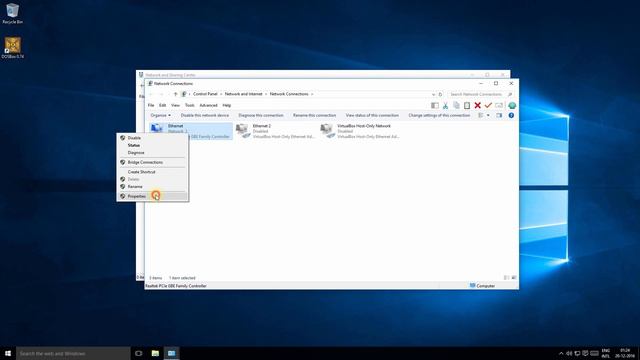
Task: Open the Recycle Bin desktop icon
Action: (12, 14)
